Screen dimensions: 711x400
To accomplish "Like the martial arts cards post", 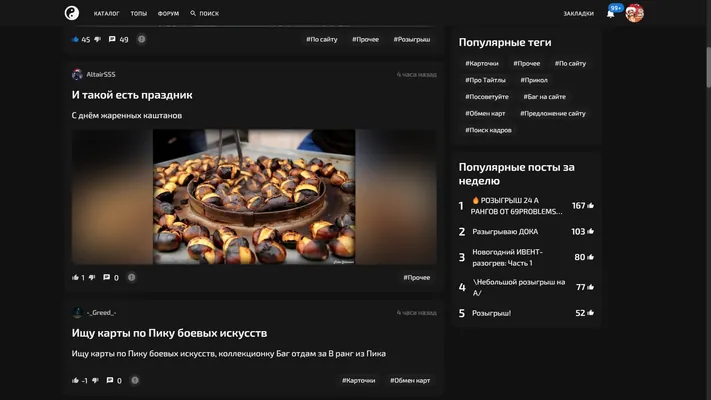I will pos(75,380).
